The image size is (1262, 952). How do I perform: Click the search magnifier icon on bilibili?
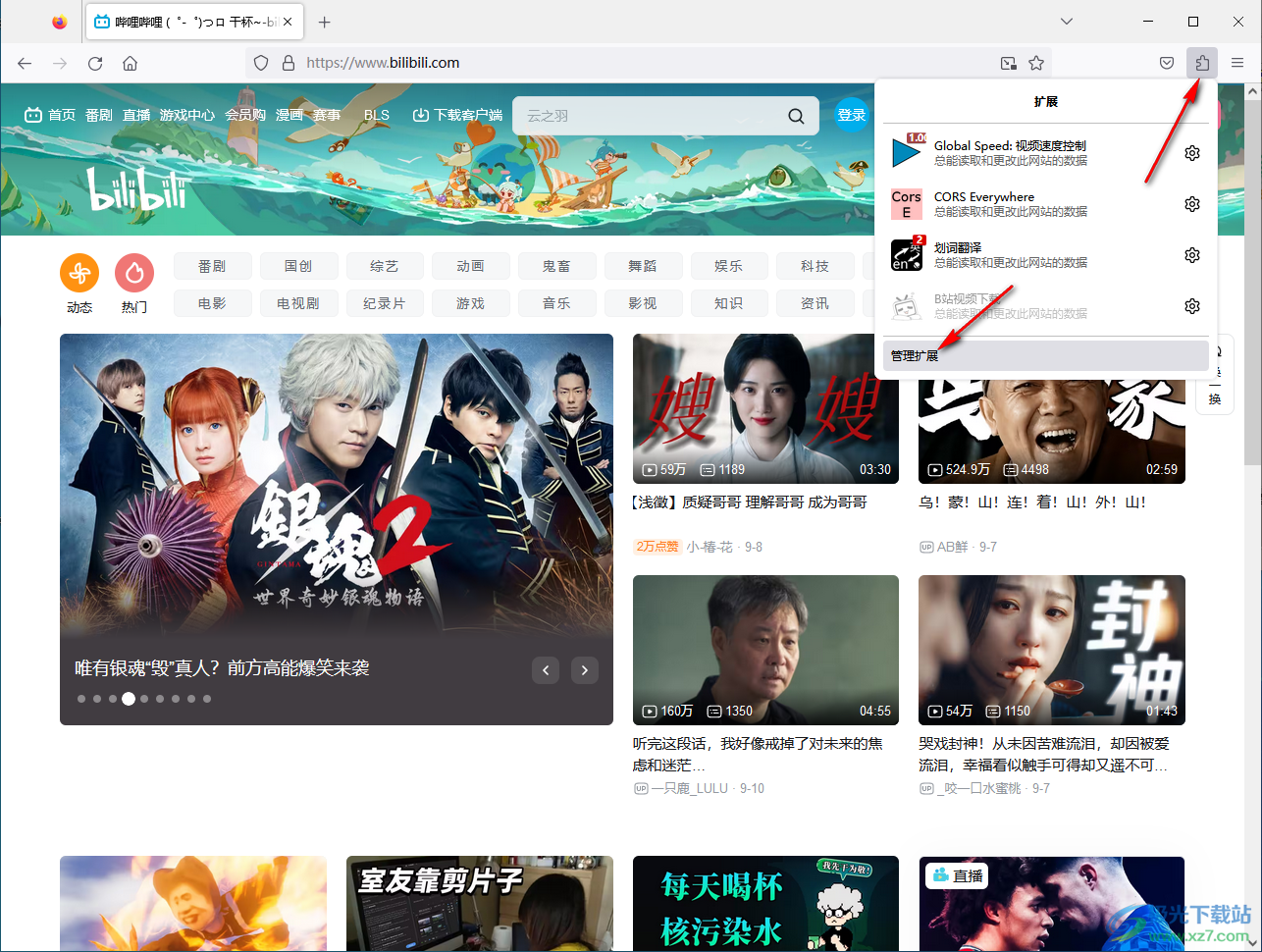point(796,116)
